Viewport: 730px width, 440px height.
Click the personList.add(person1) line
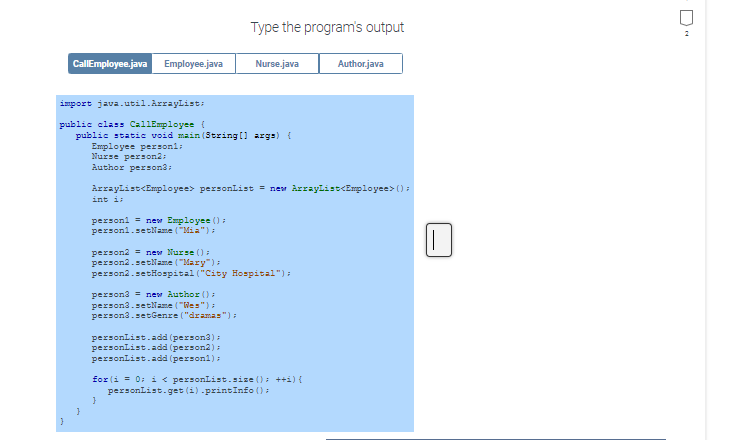(x=156, y=359)
